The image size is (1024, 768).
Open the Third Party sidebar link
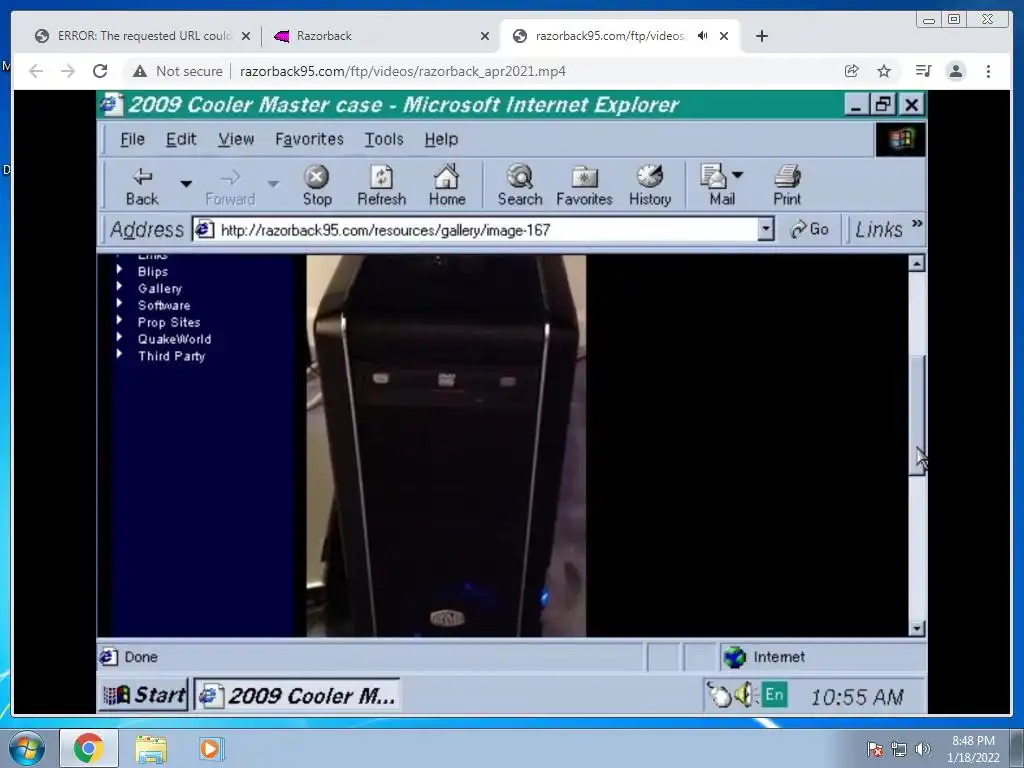tap(172, 356)
